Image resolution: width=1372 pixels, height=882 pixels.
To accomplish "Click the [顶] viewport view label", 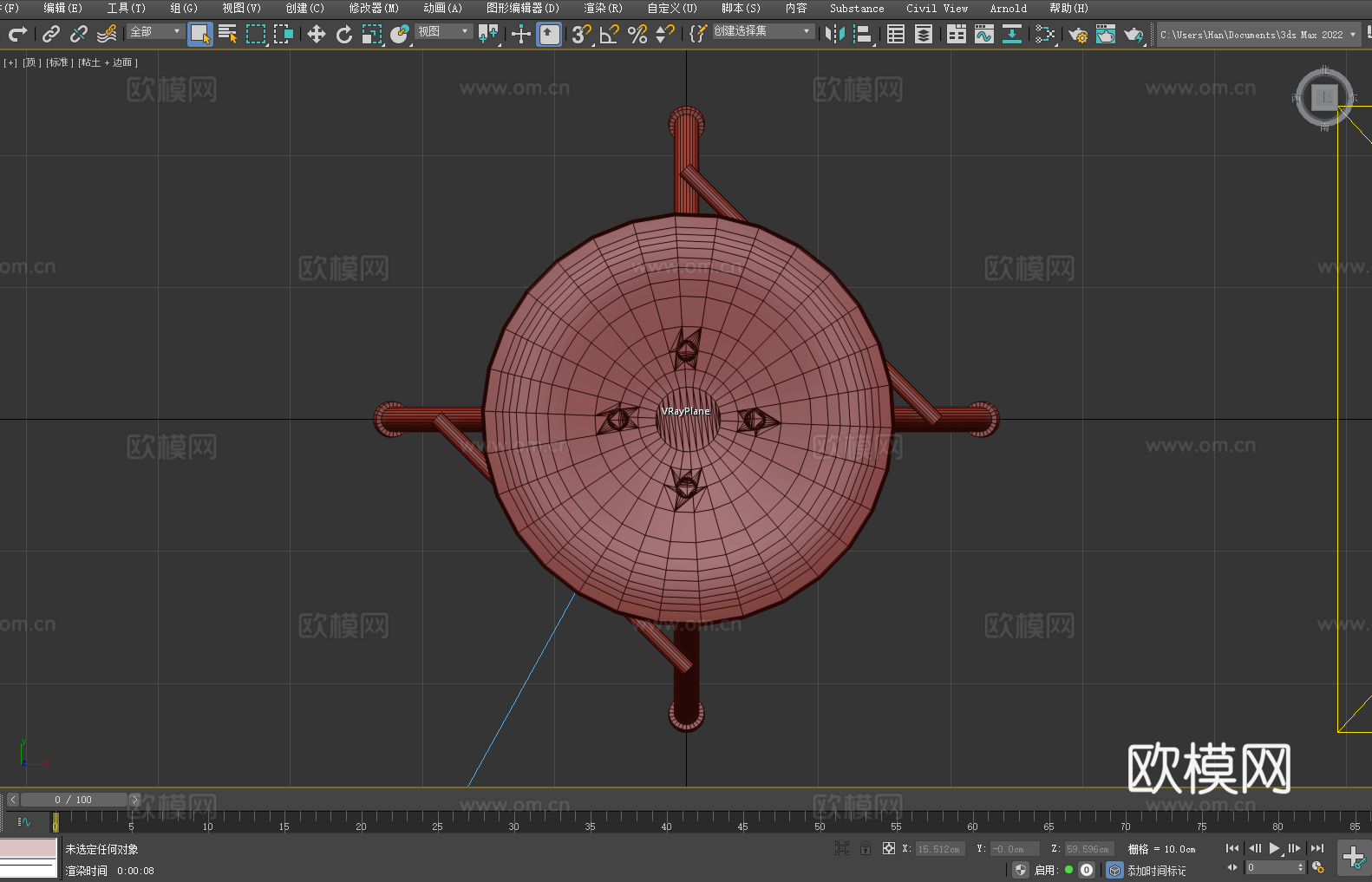I will [32, 62].
